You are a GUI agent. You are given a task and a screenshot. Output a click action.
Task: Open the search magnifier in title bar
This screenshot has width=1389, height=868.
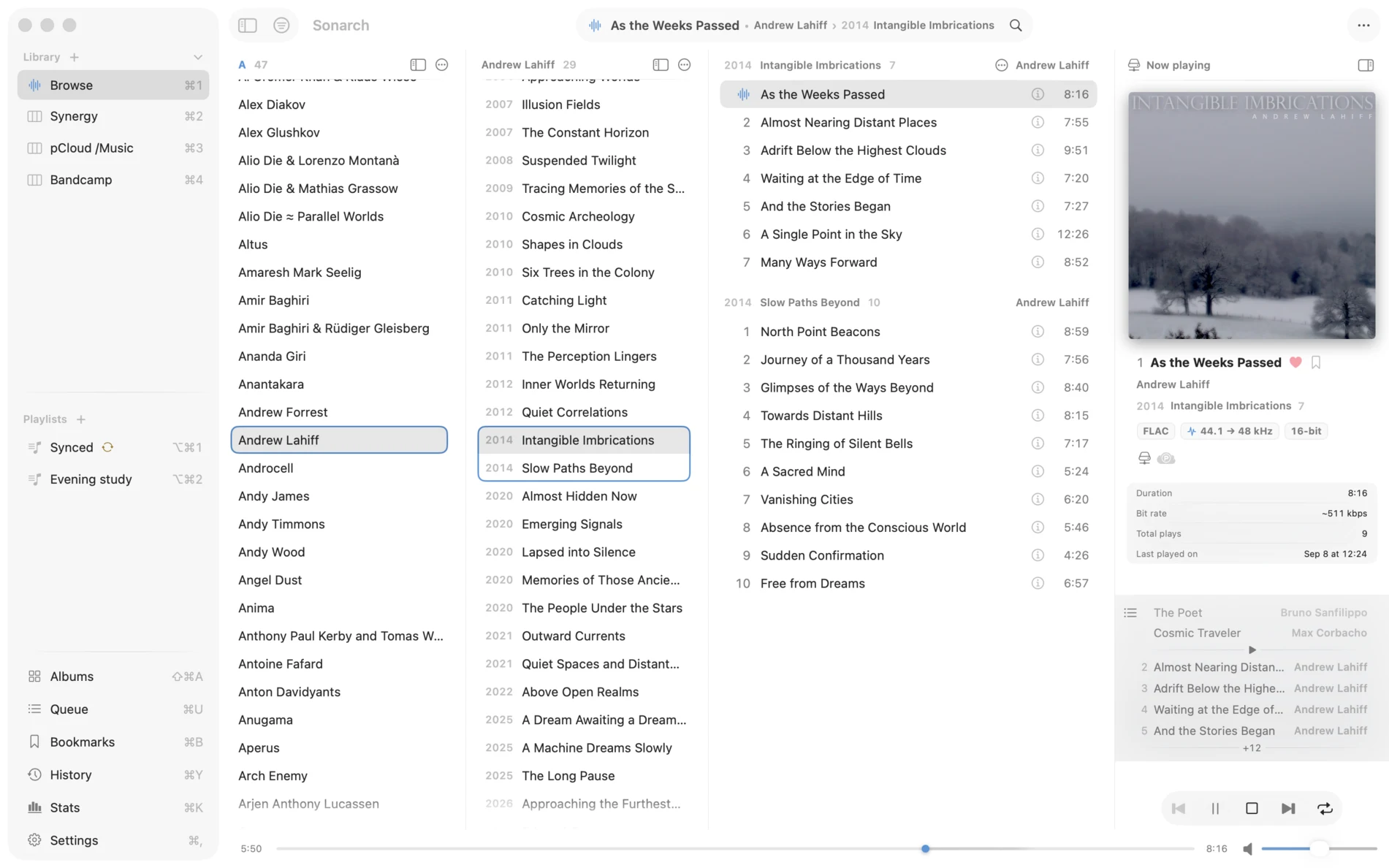click(x=1016, y=25)
